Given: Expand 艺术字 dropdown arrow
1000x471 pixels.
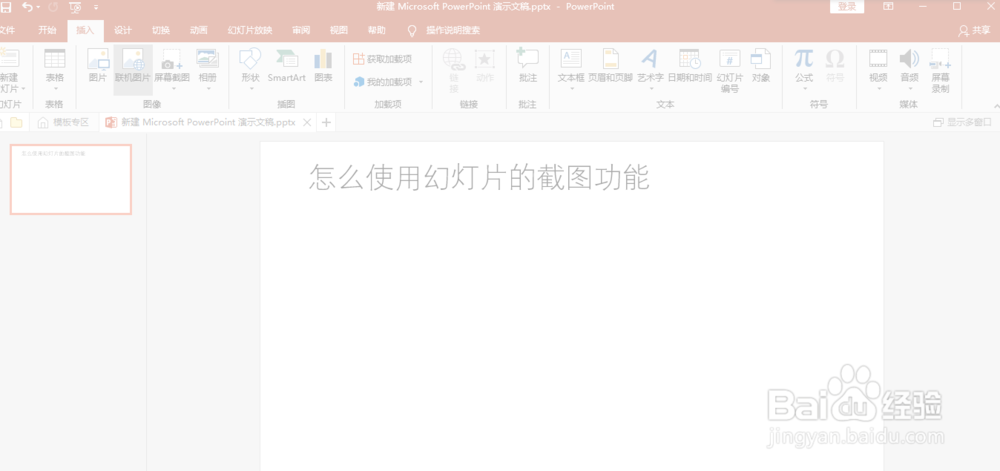Looking at the screenshot, I should tap(651, 89).
